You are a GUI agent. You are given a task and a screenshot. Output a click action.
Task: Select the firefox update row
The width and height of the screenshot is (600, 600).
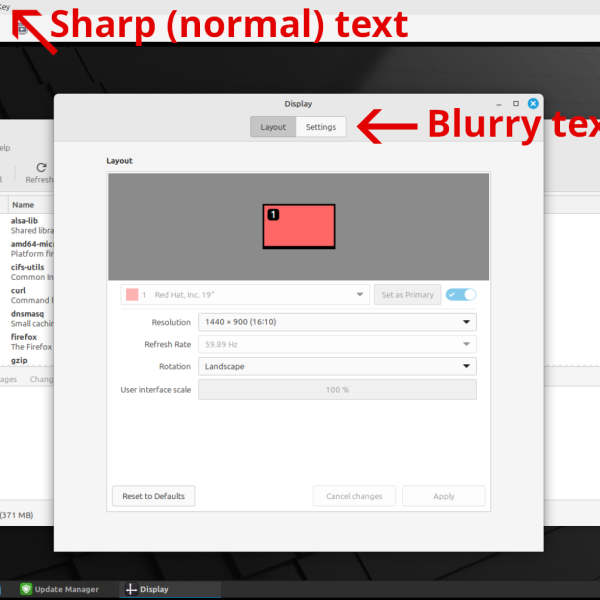(x=27, y=342)
